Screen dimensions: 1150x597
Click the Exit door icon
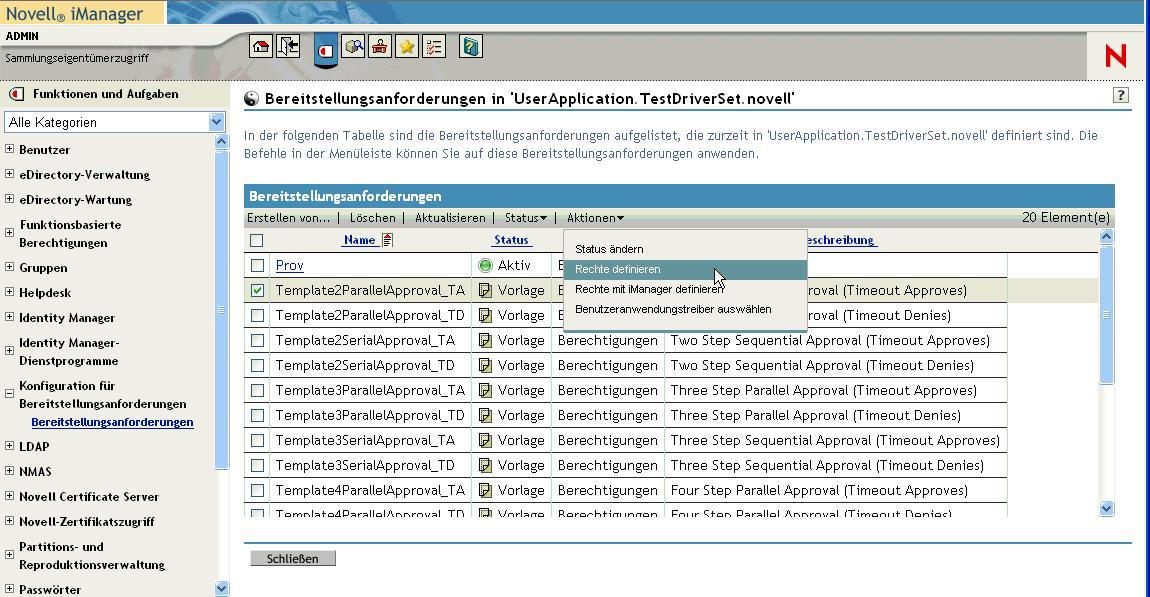pos(289,46)
